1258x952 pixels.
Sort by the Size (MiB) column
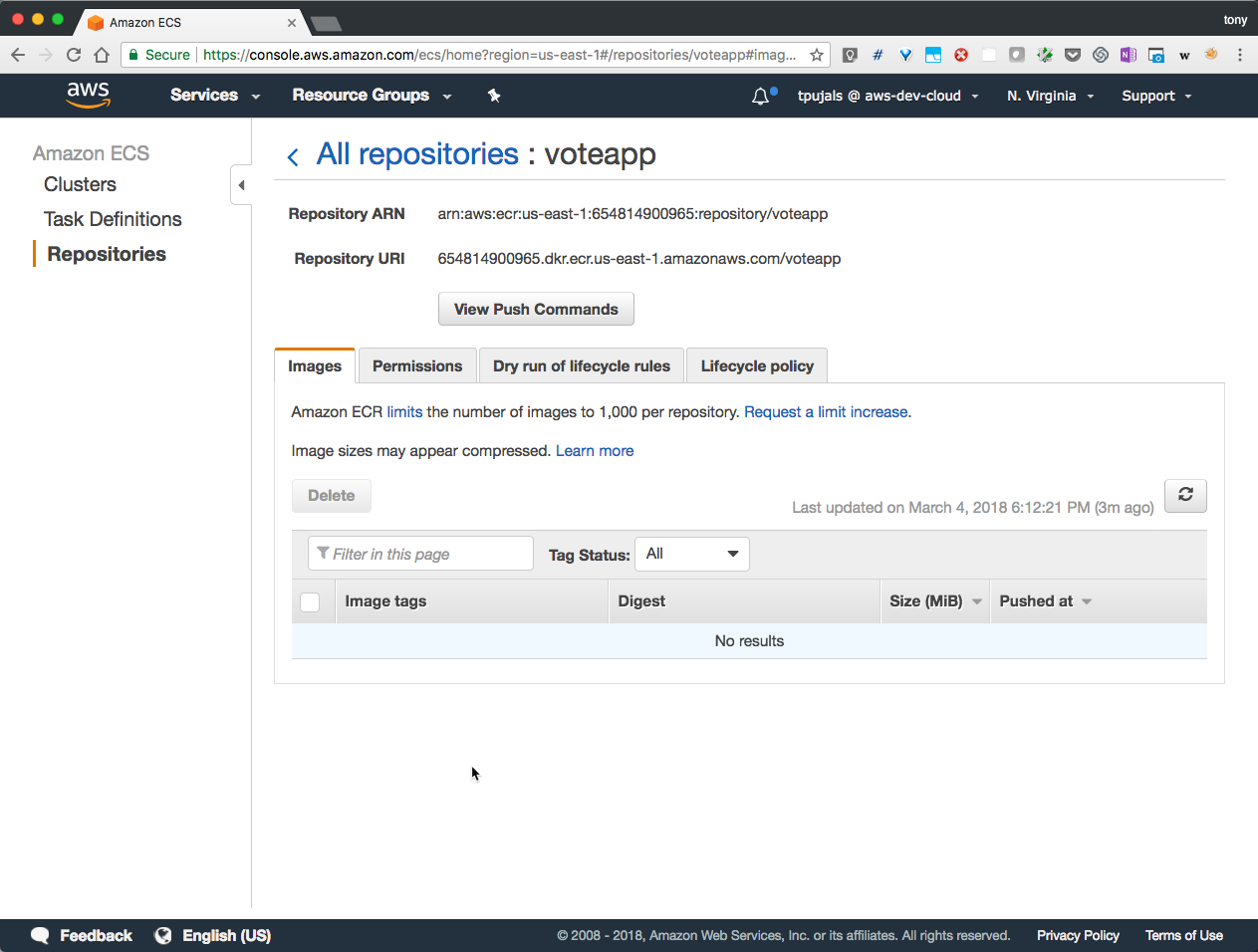pos(935,601)
